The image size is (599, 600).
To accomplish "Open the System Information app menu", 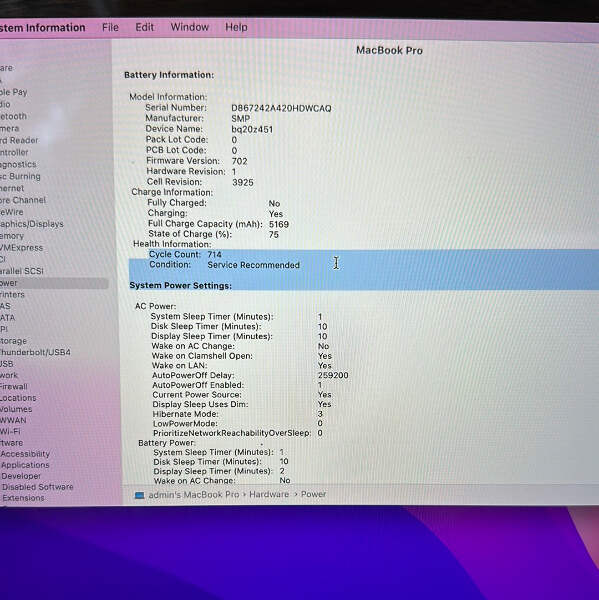I will coord(42,28).
